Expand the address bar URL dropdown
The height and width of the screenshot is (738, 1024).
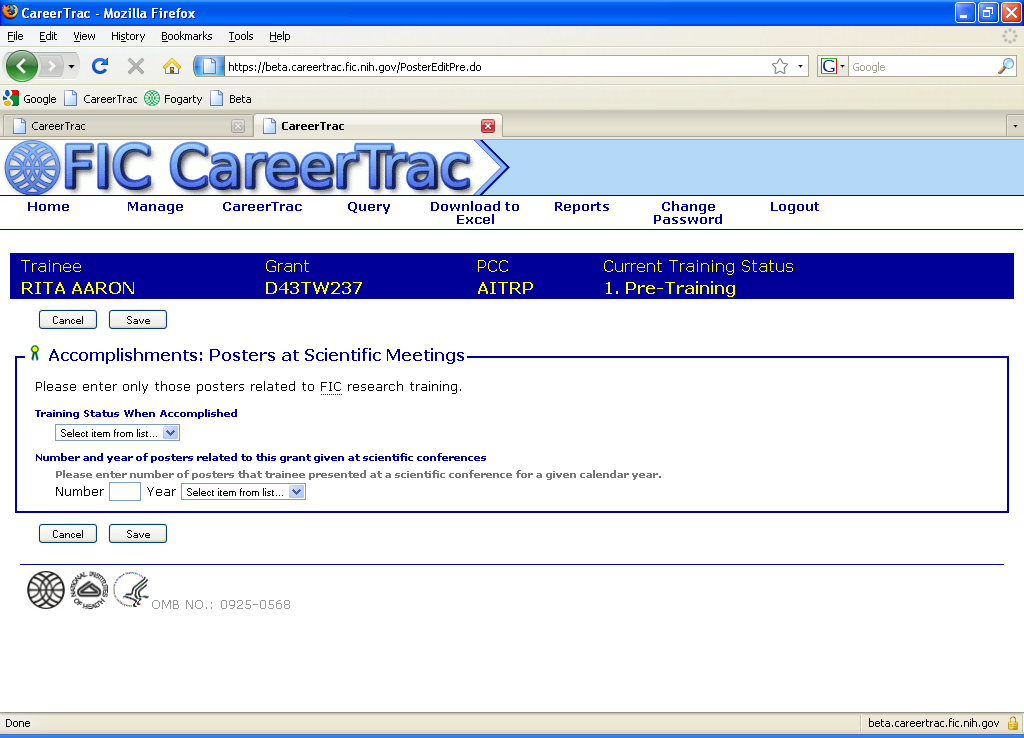pyautogui.click(x=801, y=66)
